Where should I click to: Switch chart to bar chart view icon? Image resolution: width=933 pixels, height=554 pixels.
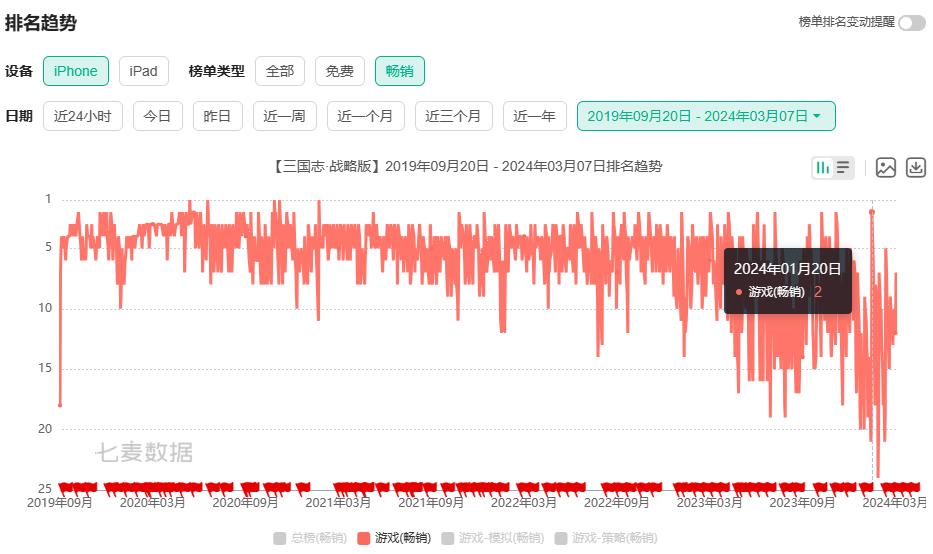pyautogui.click(x=823, y=168)
